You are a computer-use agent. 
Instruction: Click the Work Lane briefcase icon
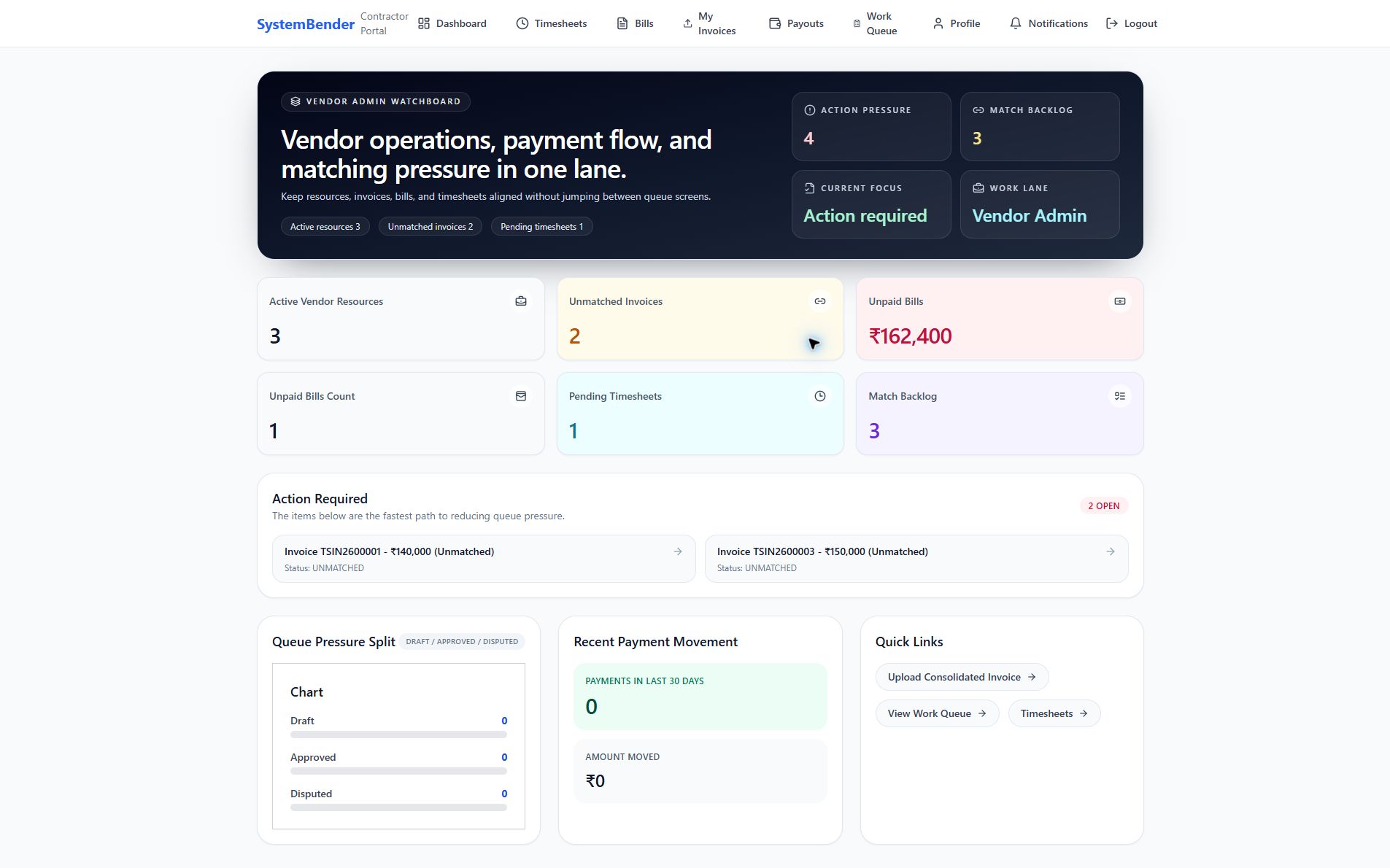coord(978,188)
